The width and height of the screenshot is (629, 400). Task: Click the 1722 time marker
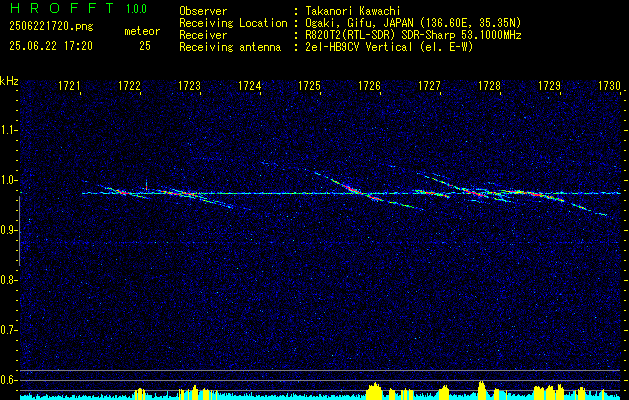(129, 86)
